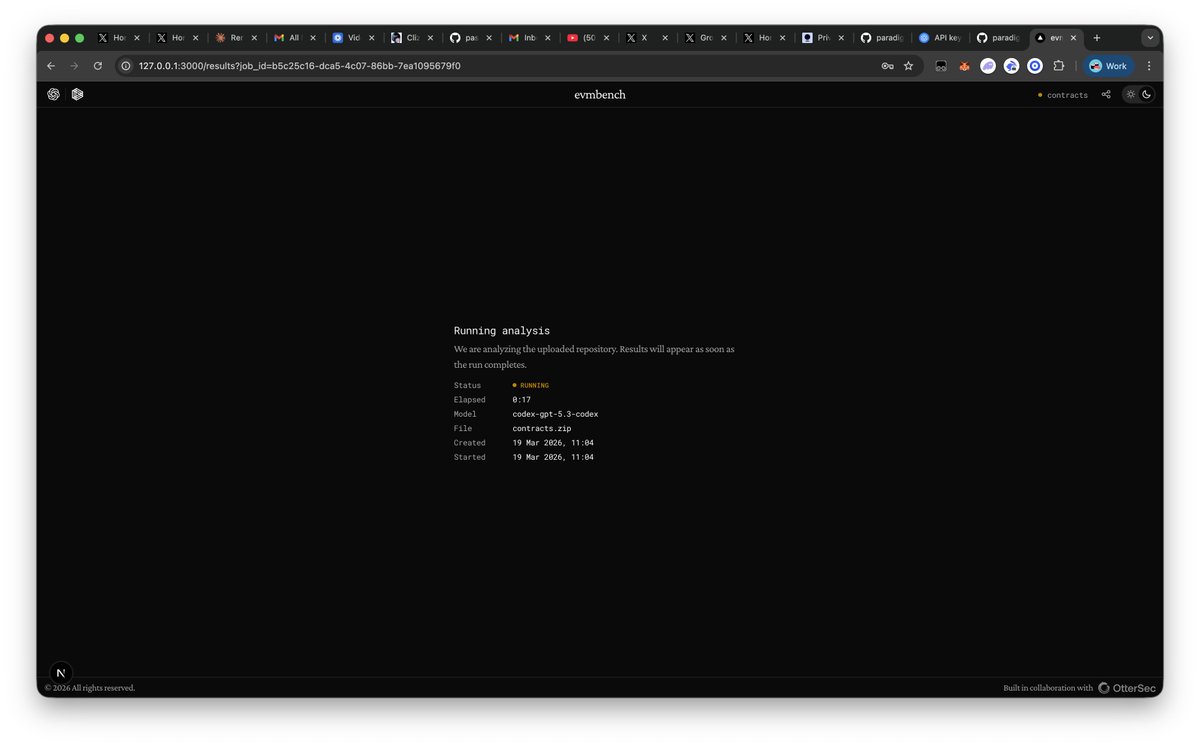Open the blue circle extension icon
Image resolution: width=1200 pixels, height=746 pixels.
1035,66
